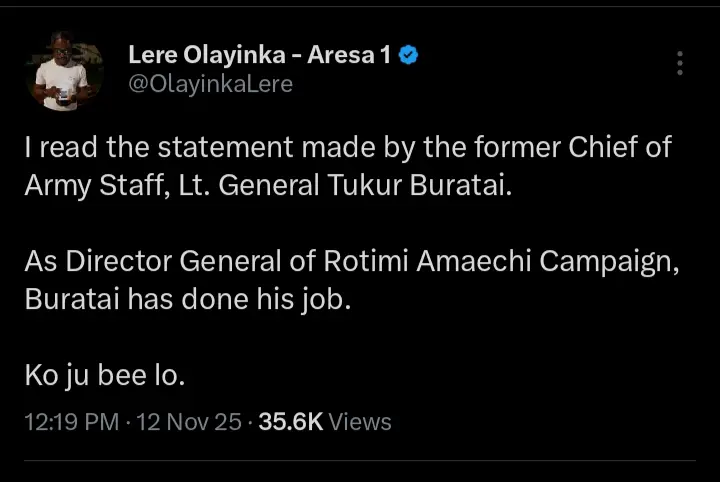Screen dimensions: 720x482
Task: Click the 35.6K view count number
Action: click(x=290, y=422)
